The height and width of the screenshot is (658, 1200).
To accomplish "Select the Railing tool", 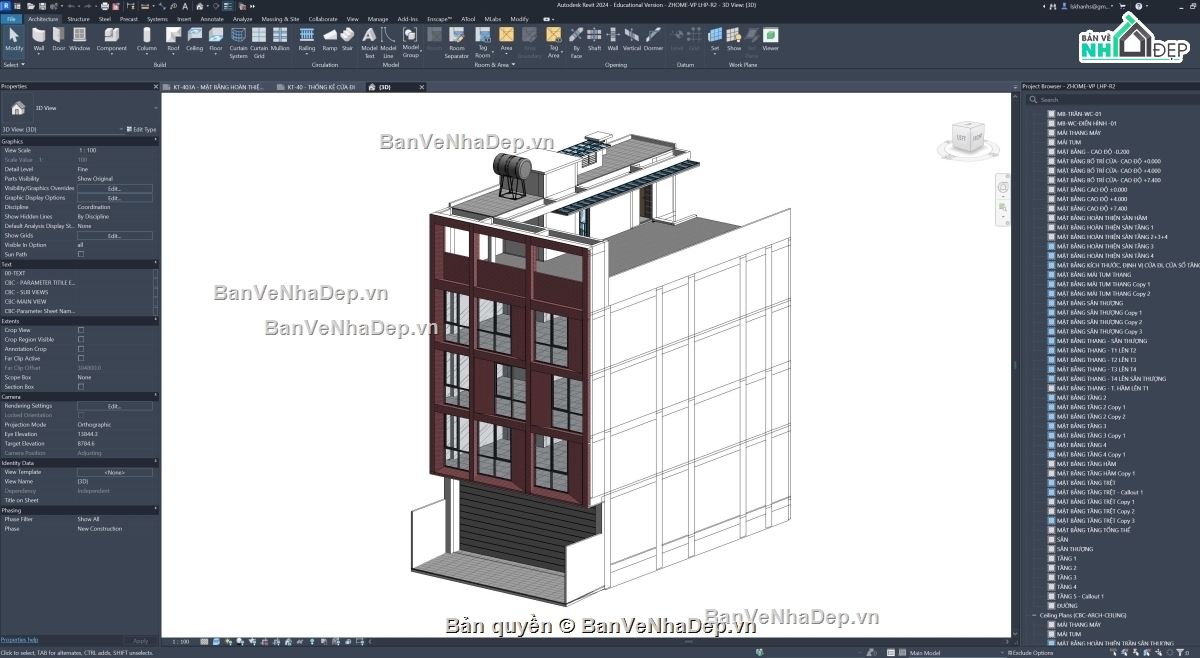I will (307, 40).
